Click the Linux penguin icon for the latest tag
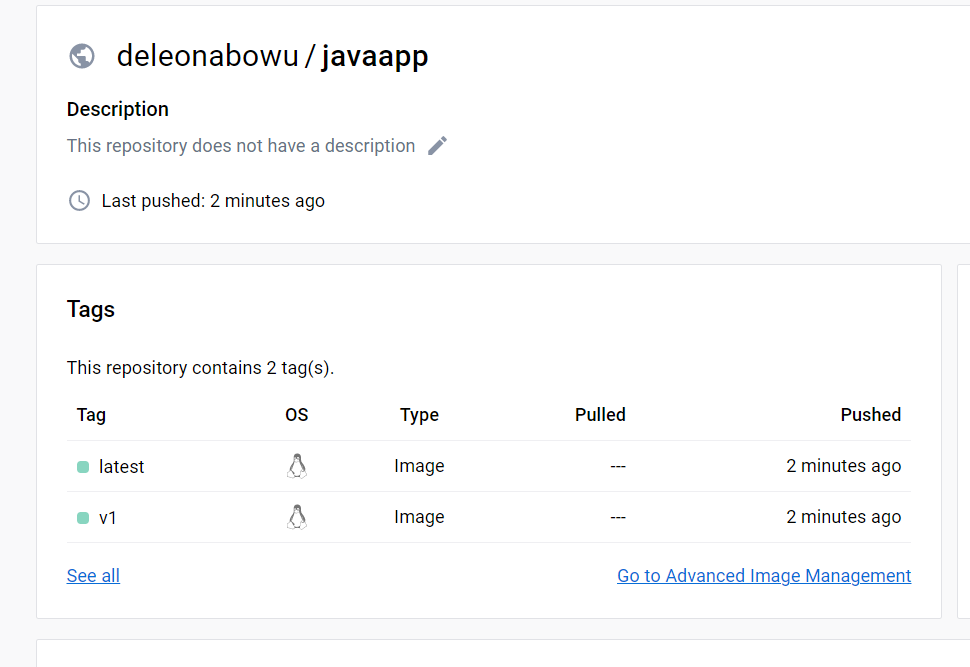The height and width of the screenshot is (667, 970). [x=296, y=466]
